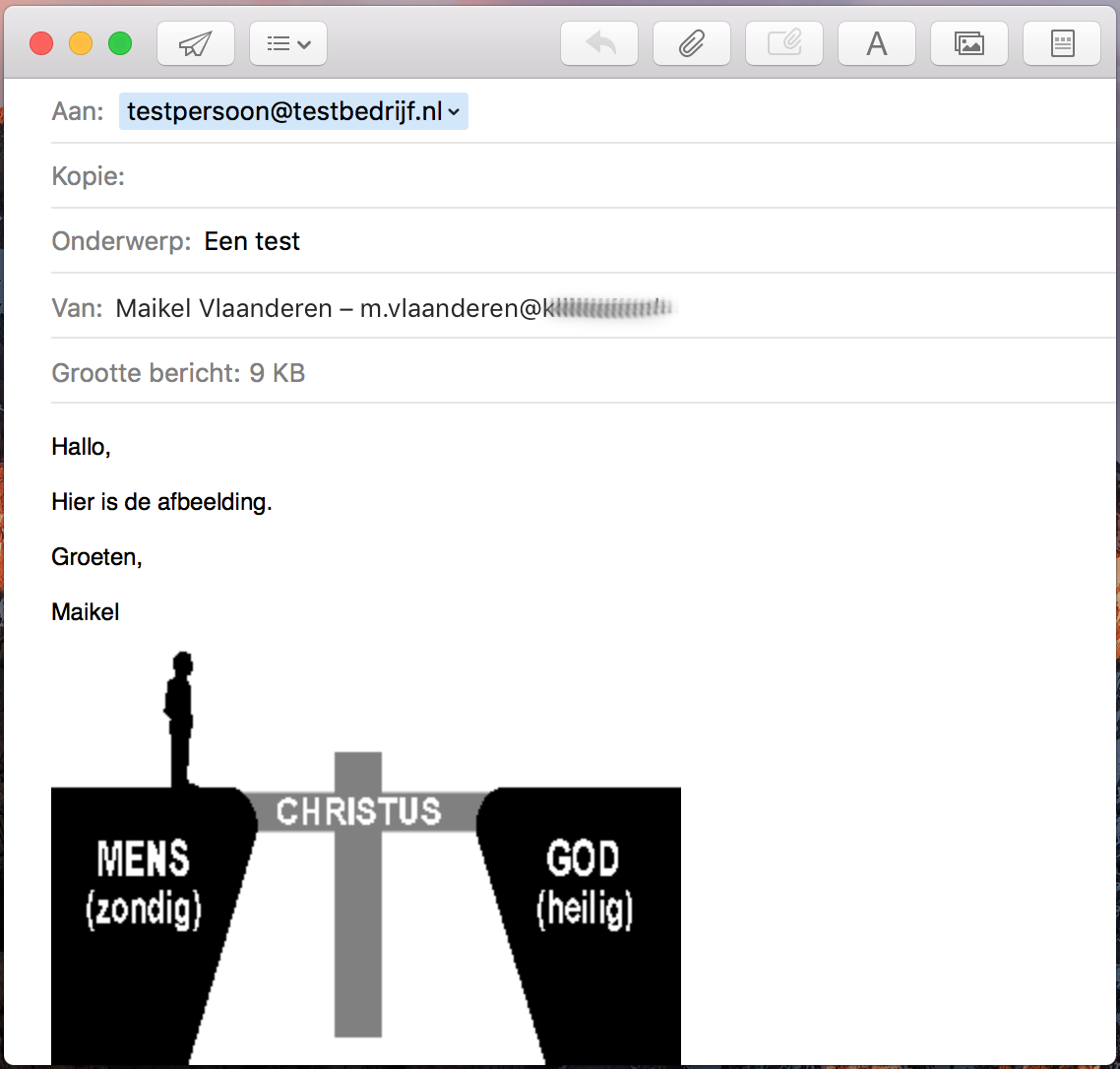
Task: Minimize the compose window with yellow button
Action: pos(81,43)
